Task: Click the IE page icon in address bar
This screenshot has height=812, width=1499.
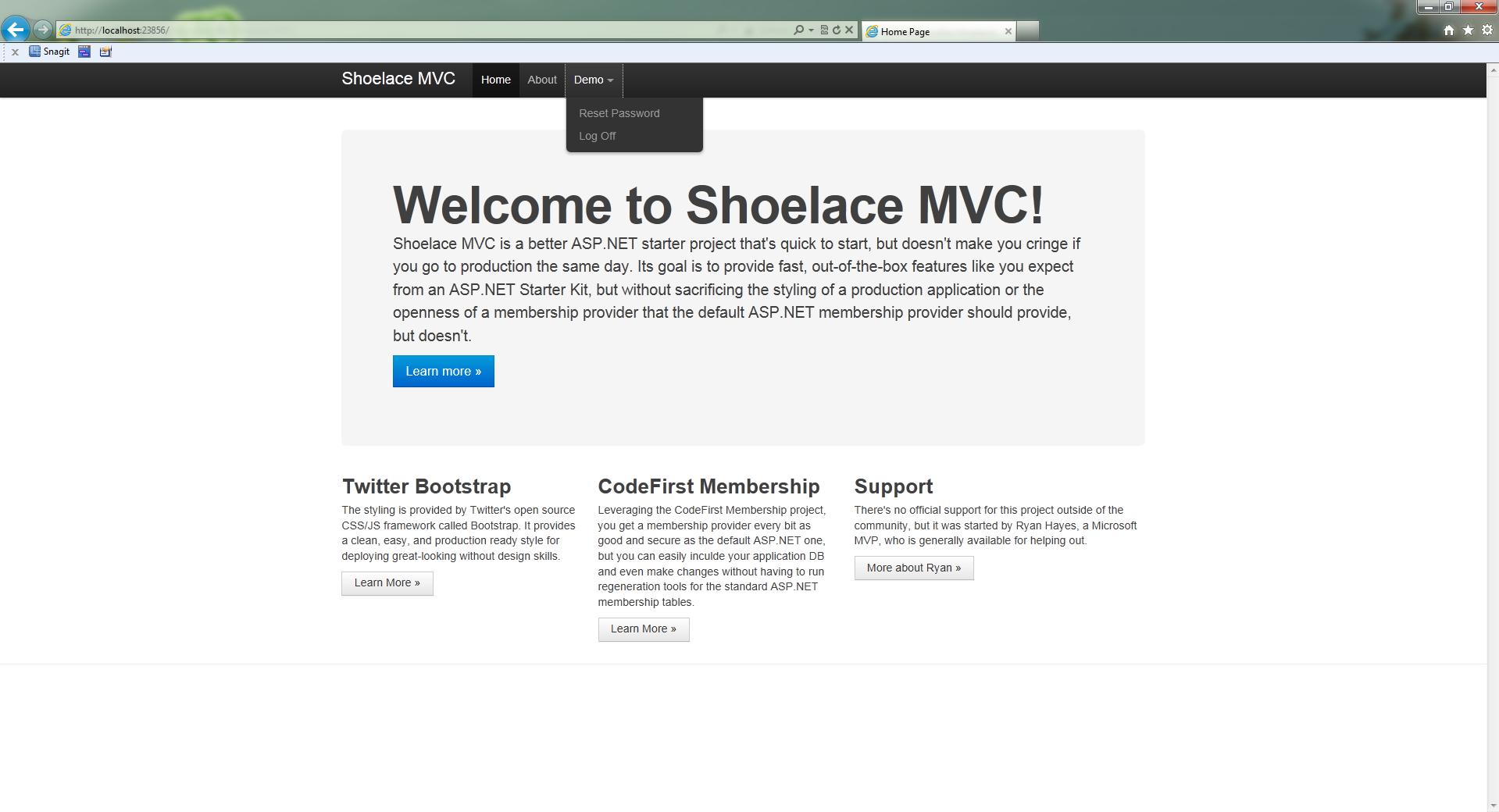Action: coord(66,30)
